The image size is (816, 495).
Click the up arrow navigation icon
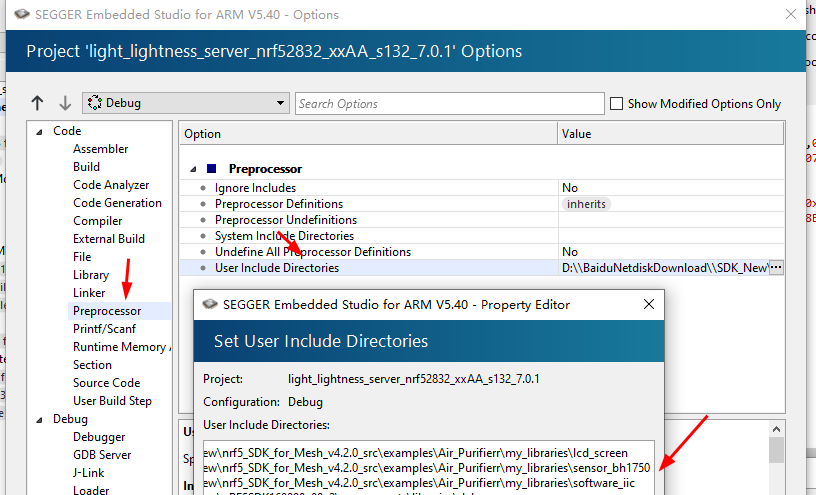(37, 103)
